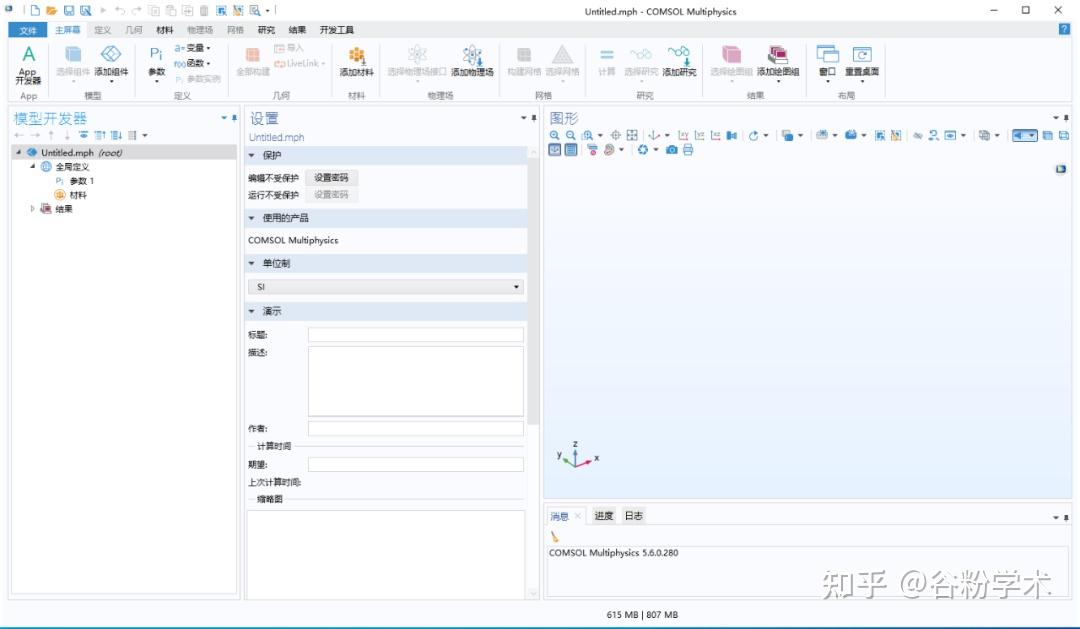
Task: Switch to the 开发工具 ribbon tab
Action: [337, 30]
